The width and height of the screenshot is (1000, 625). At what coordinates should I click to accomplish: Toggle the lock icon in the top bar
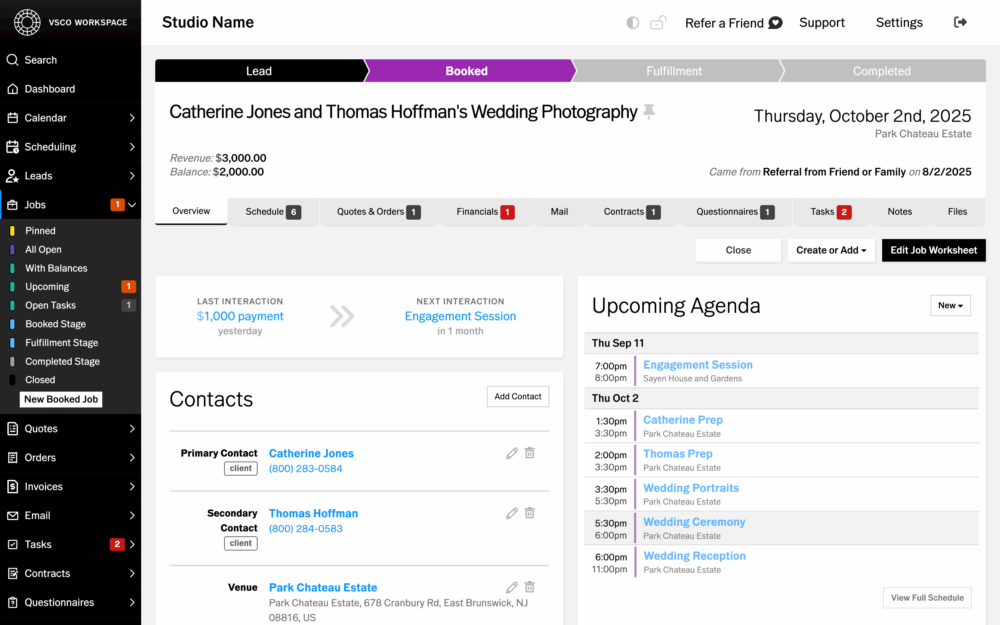point(658,23)
